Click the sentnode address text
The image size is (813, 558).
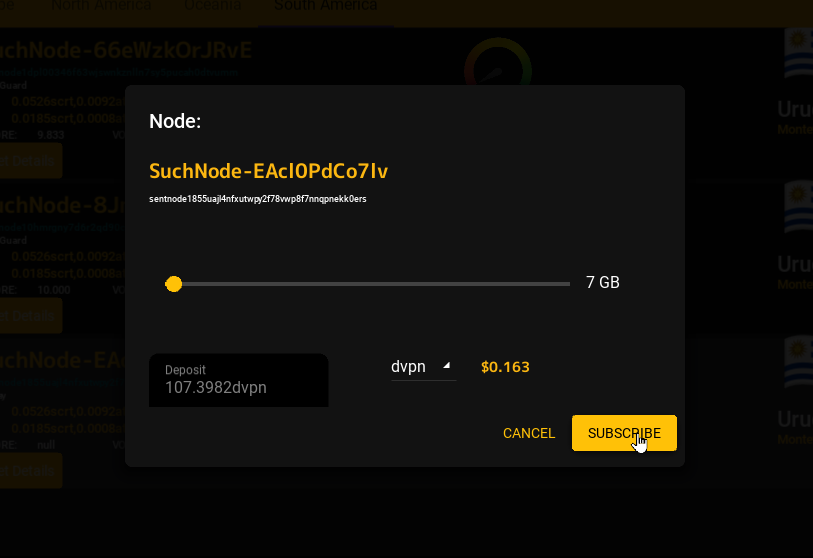(258, 199)
